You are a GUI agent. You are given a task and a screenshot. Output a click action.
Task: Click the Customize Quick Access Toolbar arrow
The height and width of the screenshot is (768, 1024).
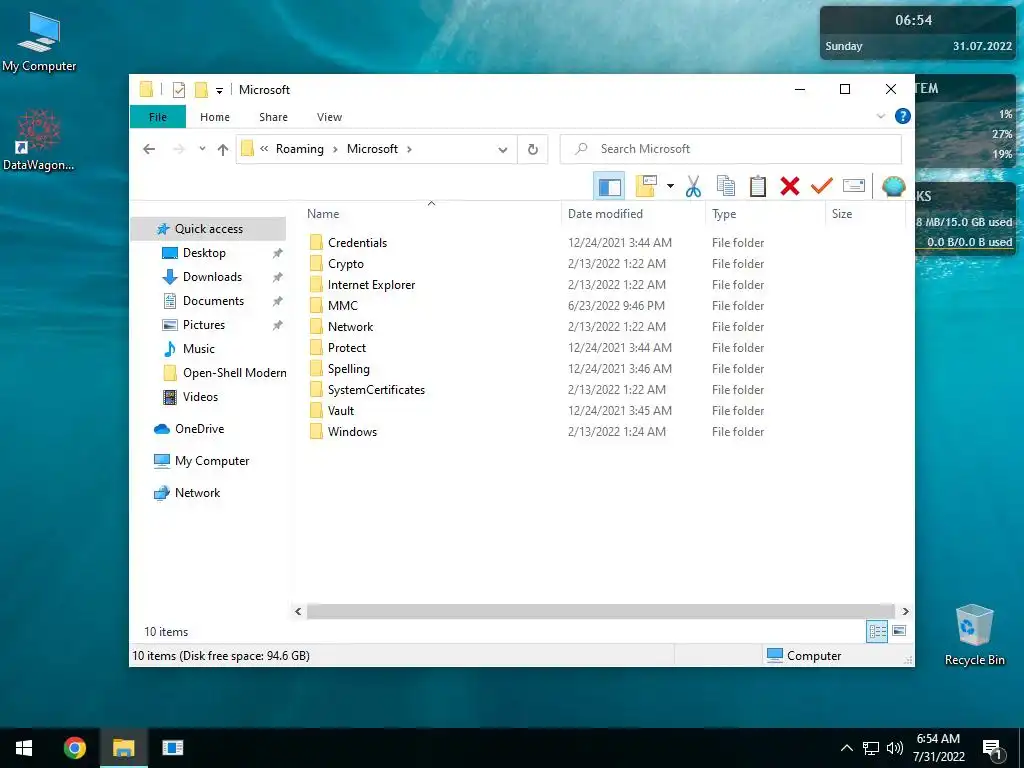[219, 90]
